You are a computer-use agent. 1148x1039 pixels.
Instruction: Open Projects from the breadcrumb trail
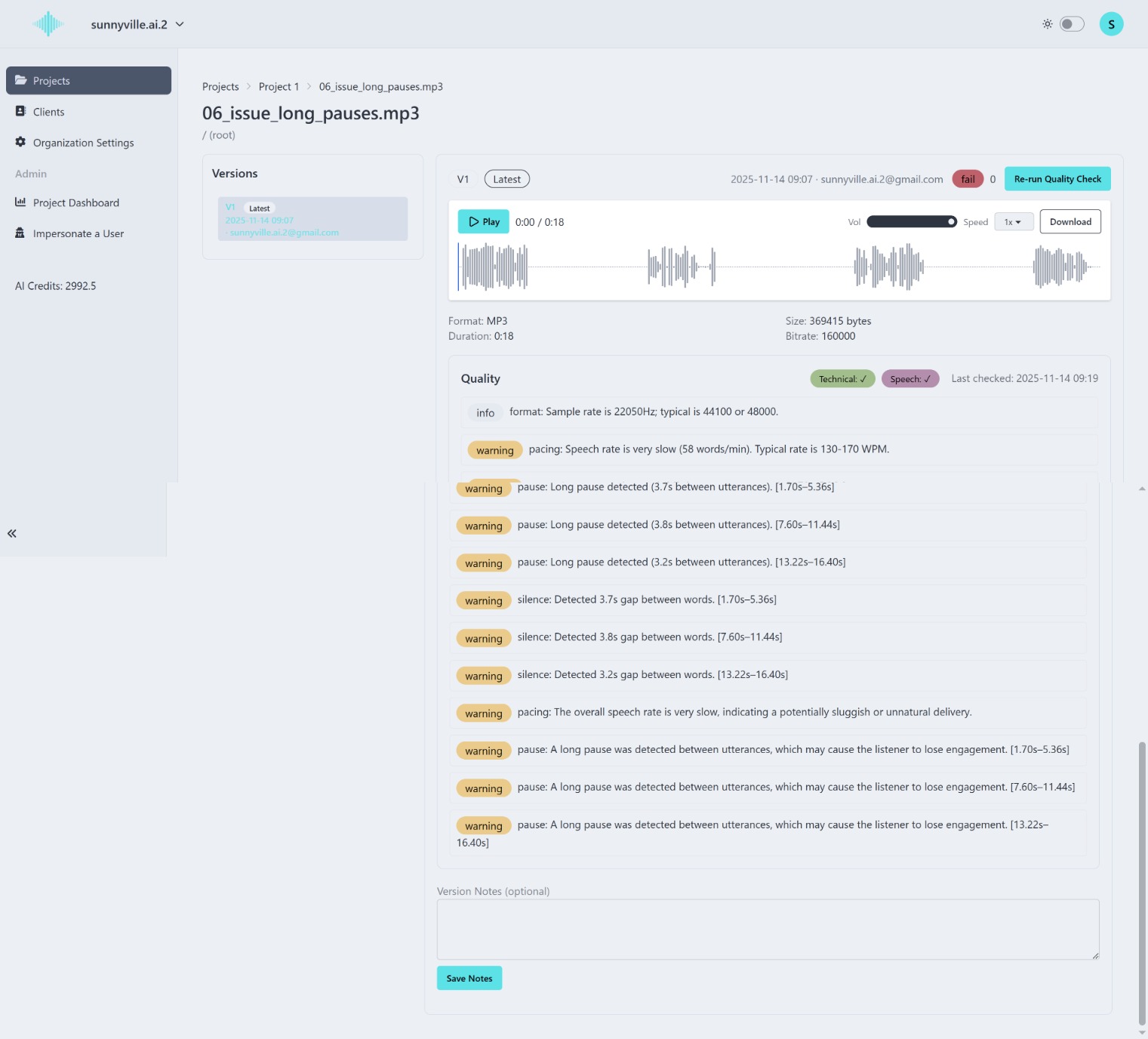pyautogui.click(x=220, y=86)
